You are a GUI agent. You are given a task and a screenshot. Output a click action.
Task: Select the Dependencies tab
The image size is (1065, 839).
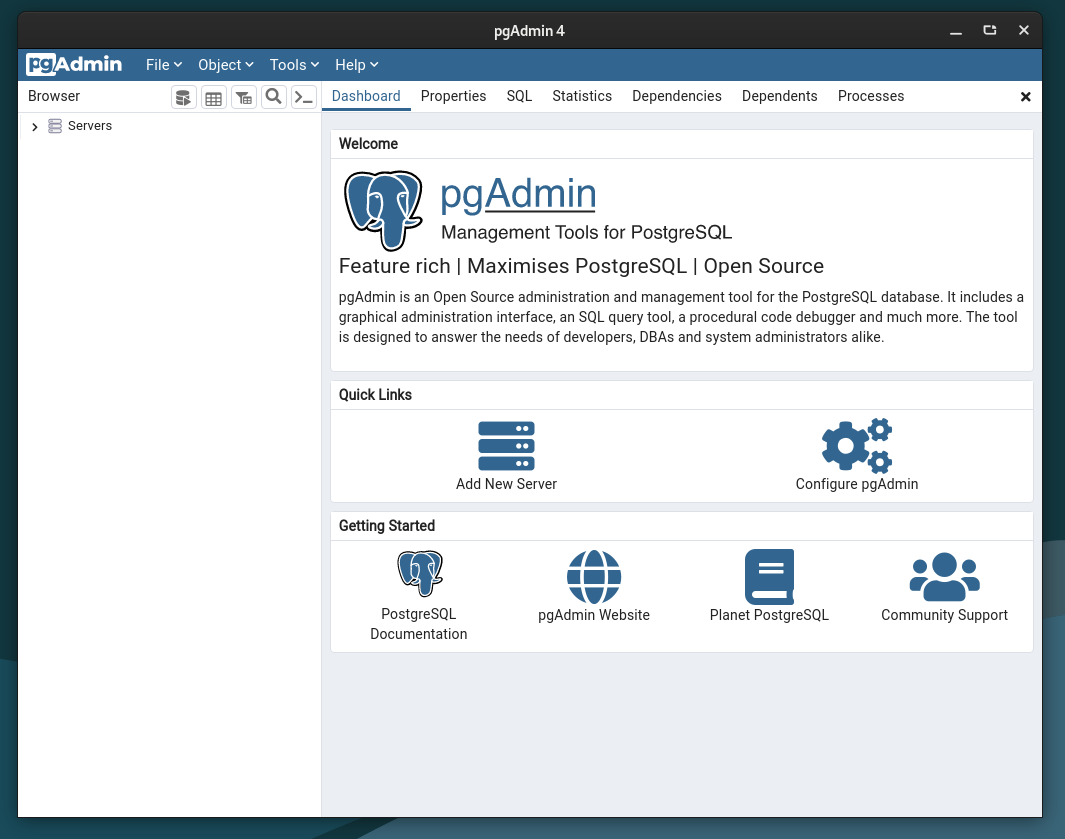coord(676,96)
